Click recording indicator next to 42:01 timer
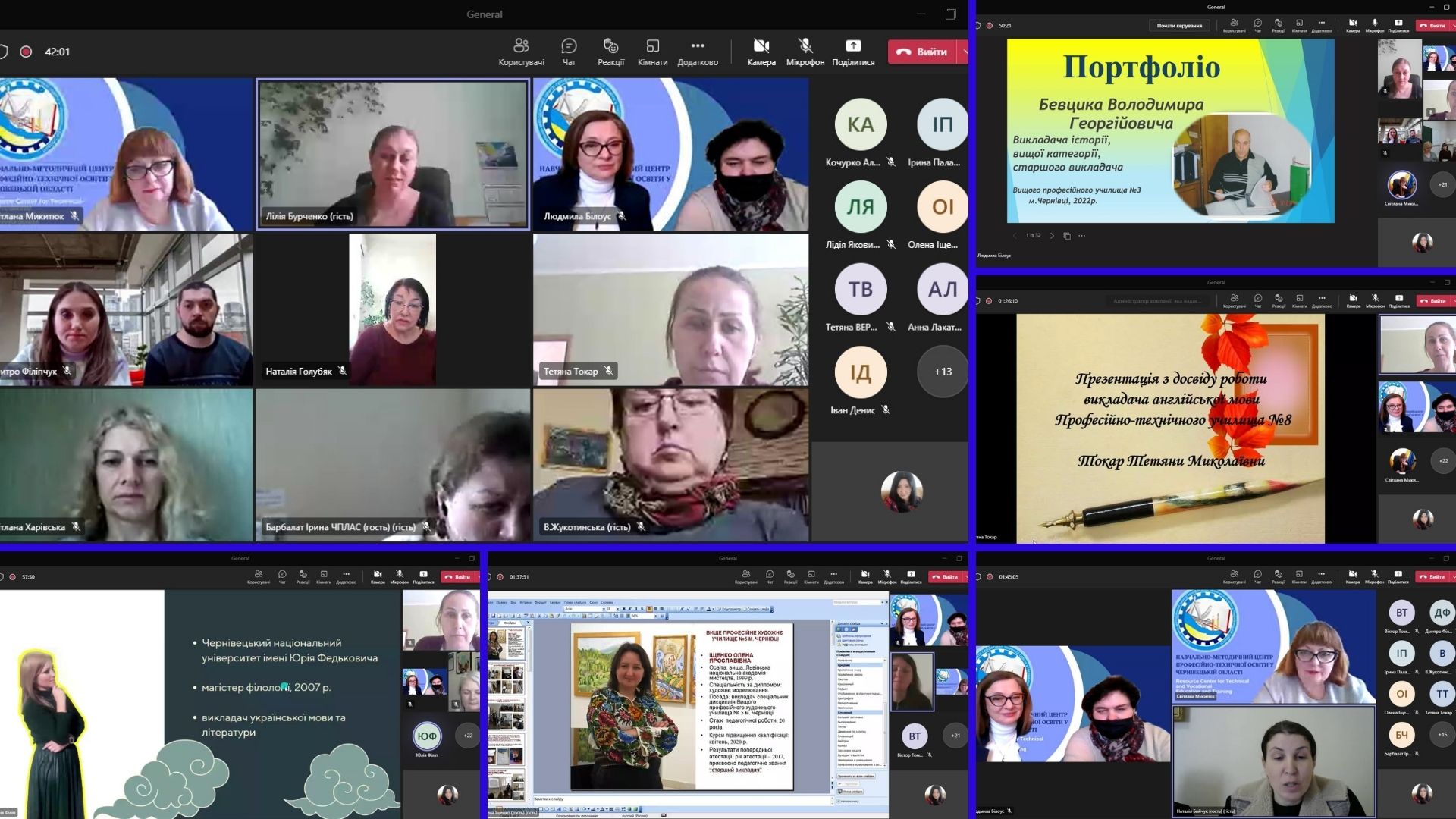 pyautogui.click(x=26, y=52)
